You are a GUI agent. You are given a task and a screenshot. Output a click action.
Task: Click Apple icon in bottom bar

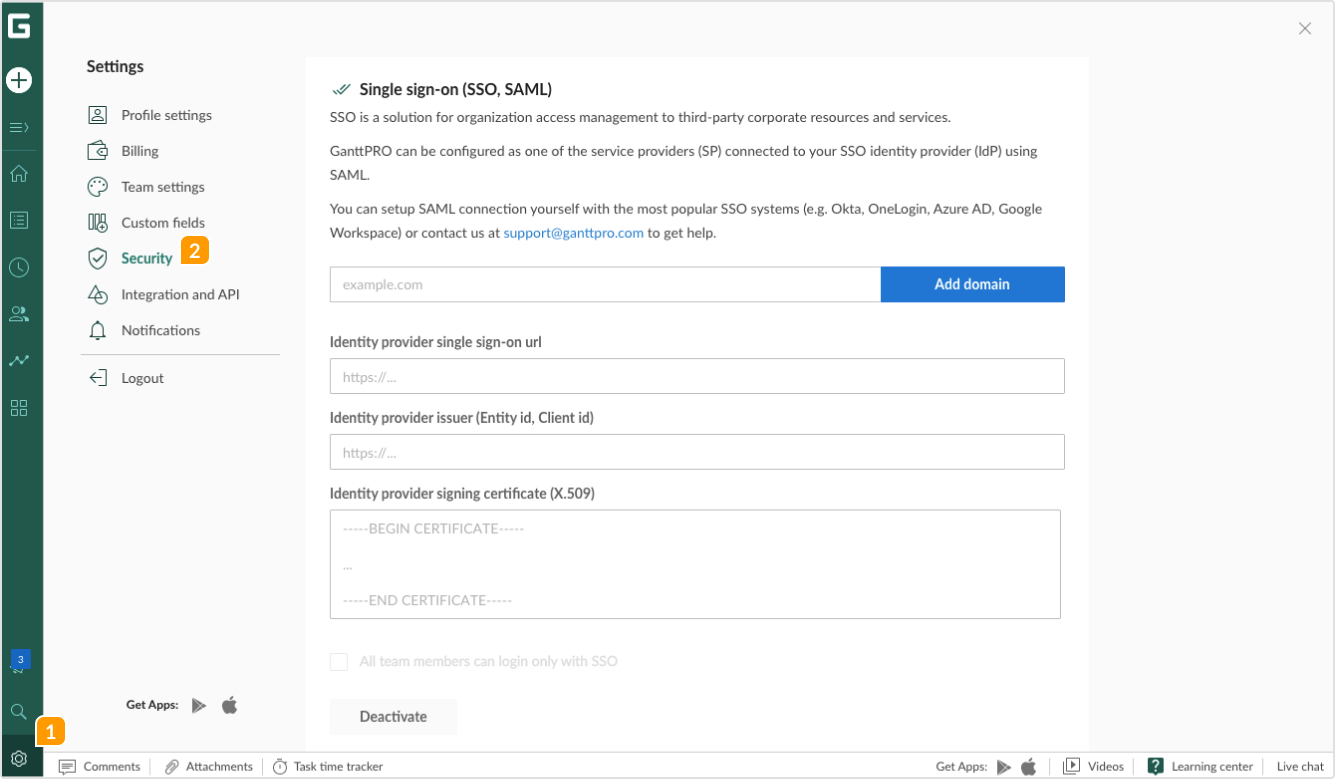tap(1029, 767)
